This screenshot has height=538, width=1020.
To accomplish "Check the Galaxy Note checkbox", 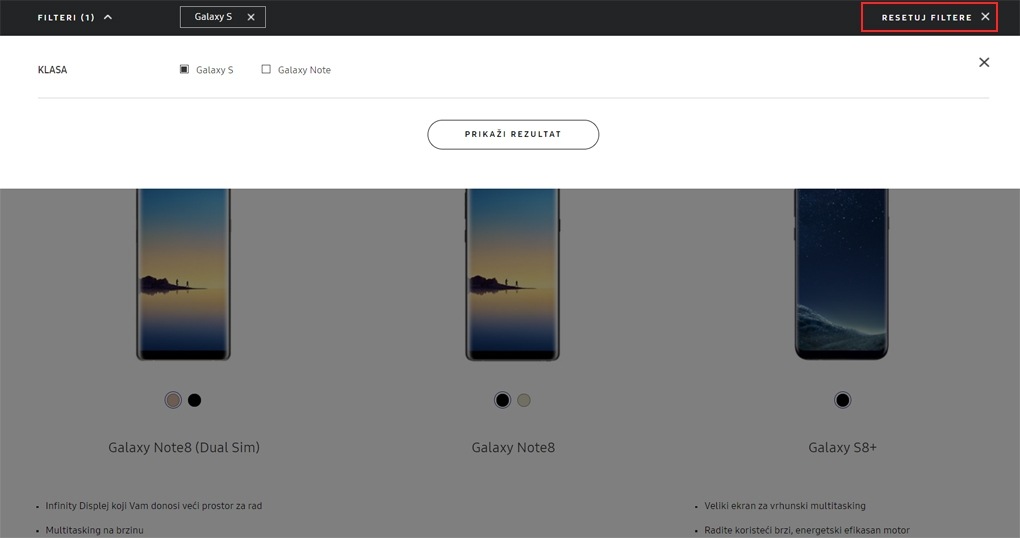I will click(x=266, y=69).
